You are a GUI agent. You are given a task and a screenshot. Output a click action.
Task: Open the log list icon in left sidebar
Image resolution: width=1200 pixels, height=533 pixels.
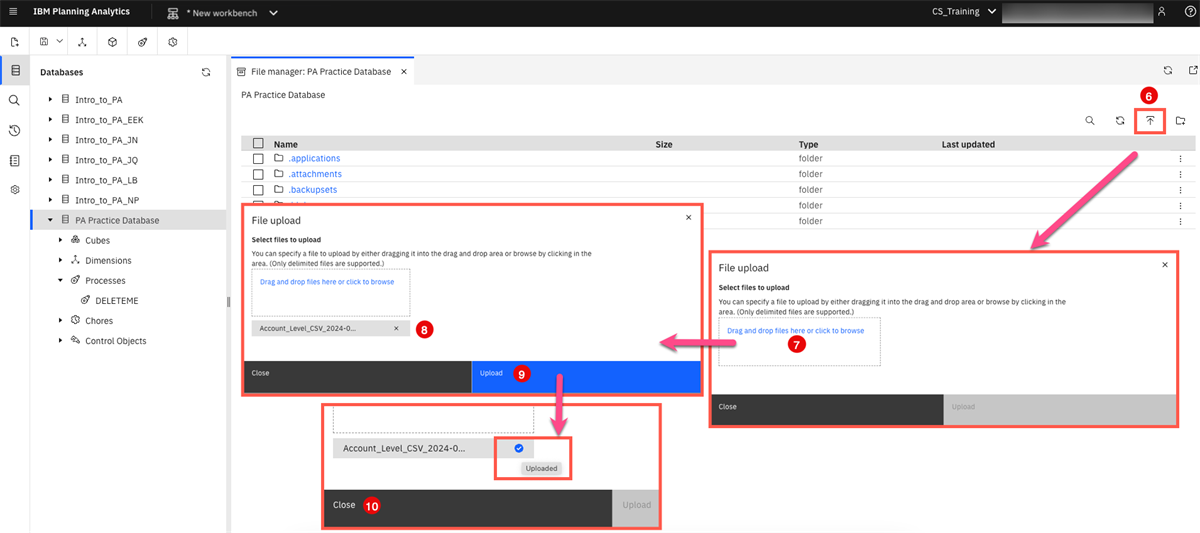(14, 160)
